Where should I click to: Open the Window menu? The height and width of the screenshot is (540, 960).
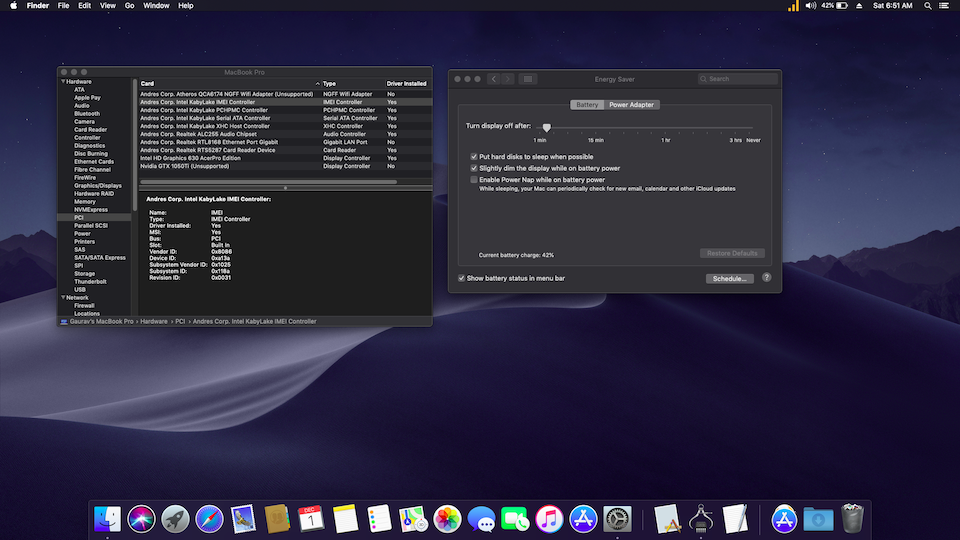(156, 6)
